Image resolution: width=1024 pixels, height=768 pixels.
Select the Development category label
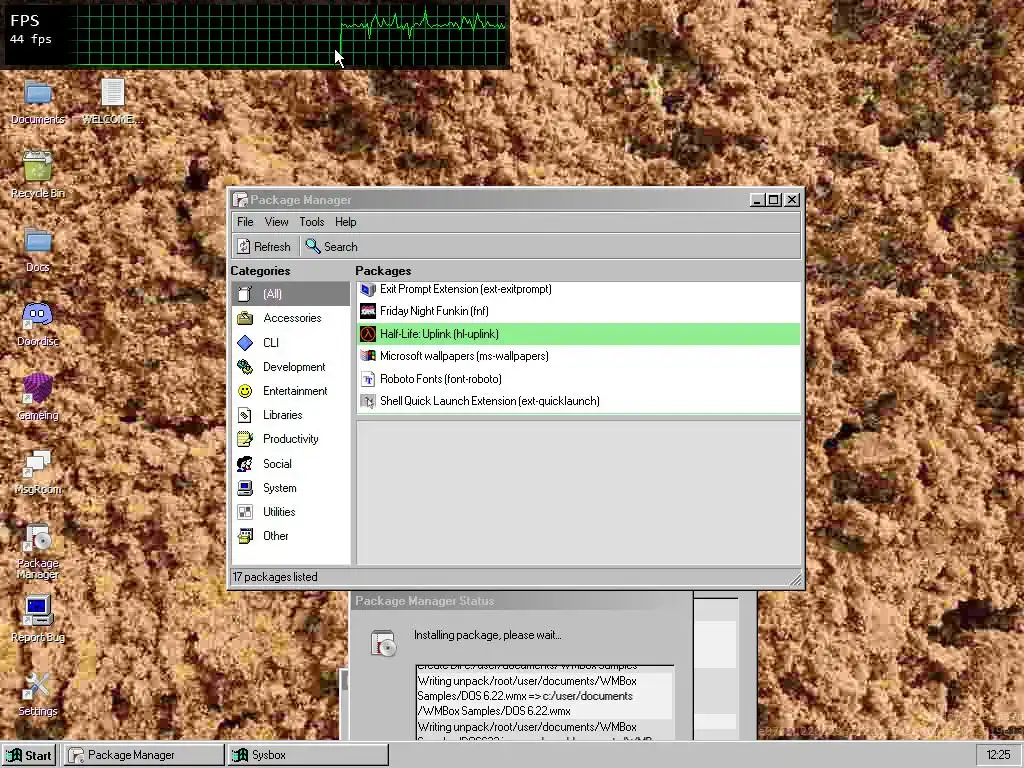[x=294, y=367]
